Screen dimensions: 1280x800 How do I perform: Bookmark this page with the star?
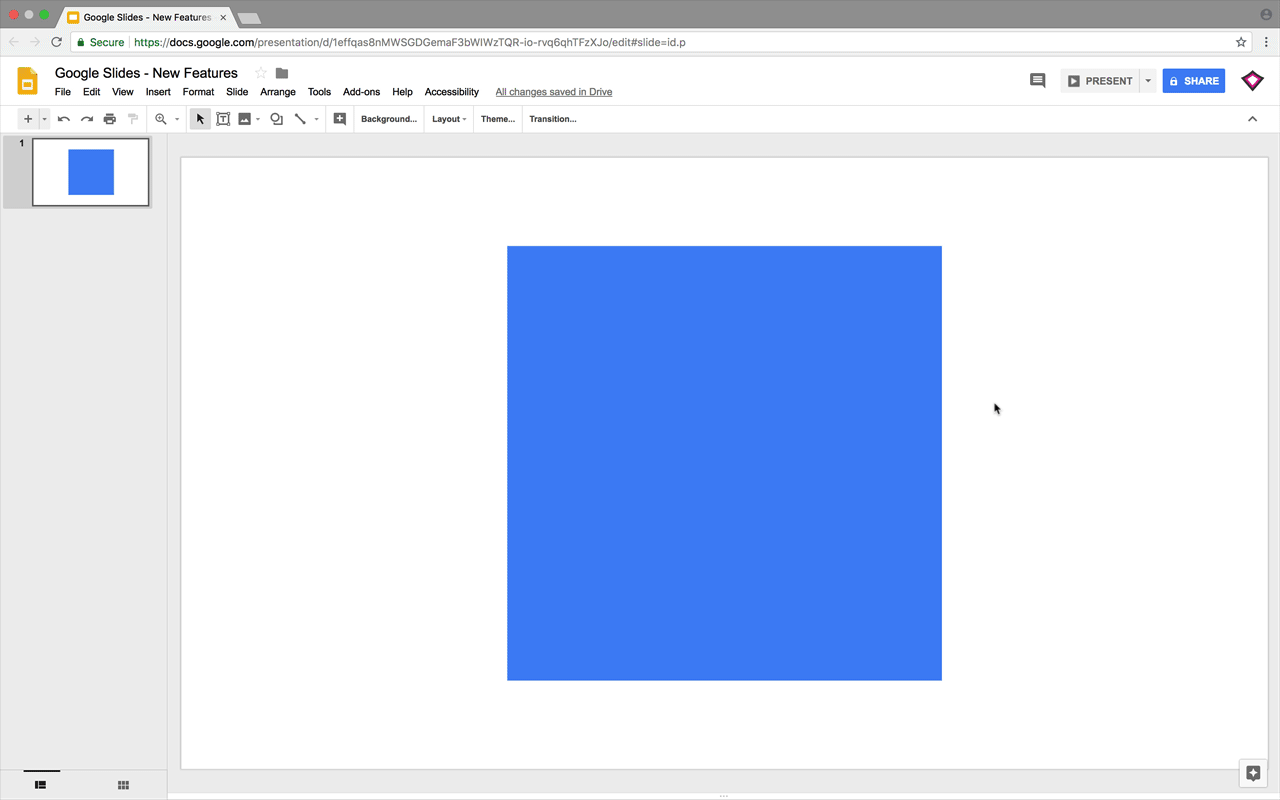pyautogui.click(x=1241, y=42)
